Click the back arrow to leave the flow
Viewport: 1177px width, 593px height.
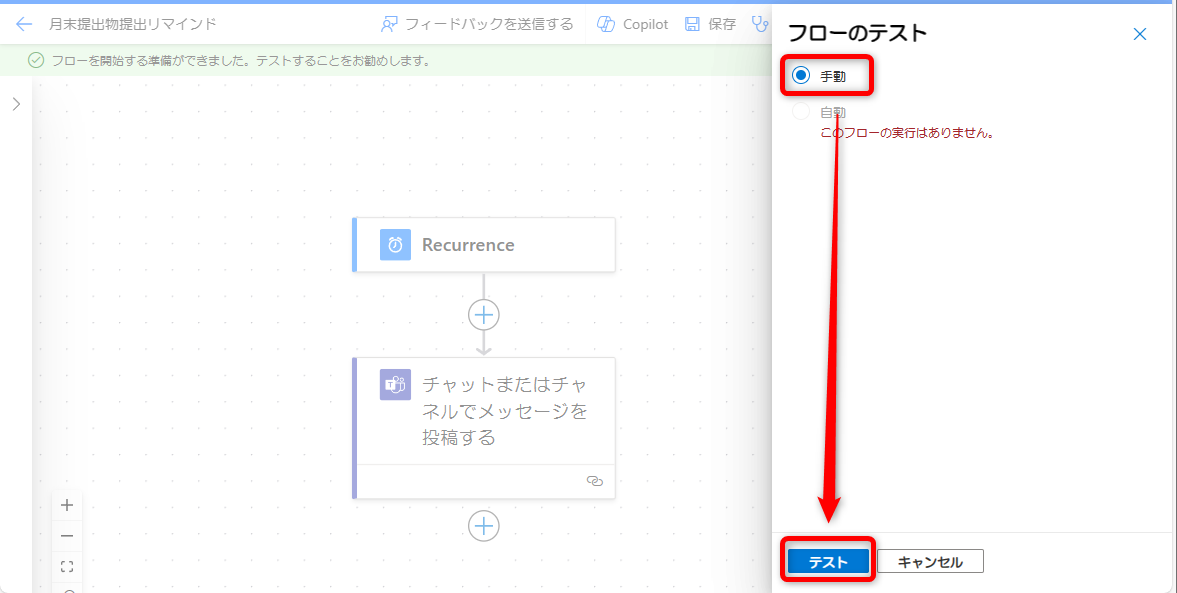[x=24, y=24]
